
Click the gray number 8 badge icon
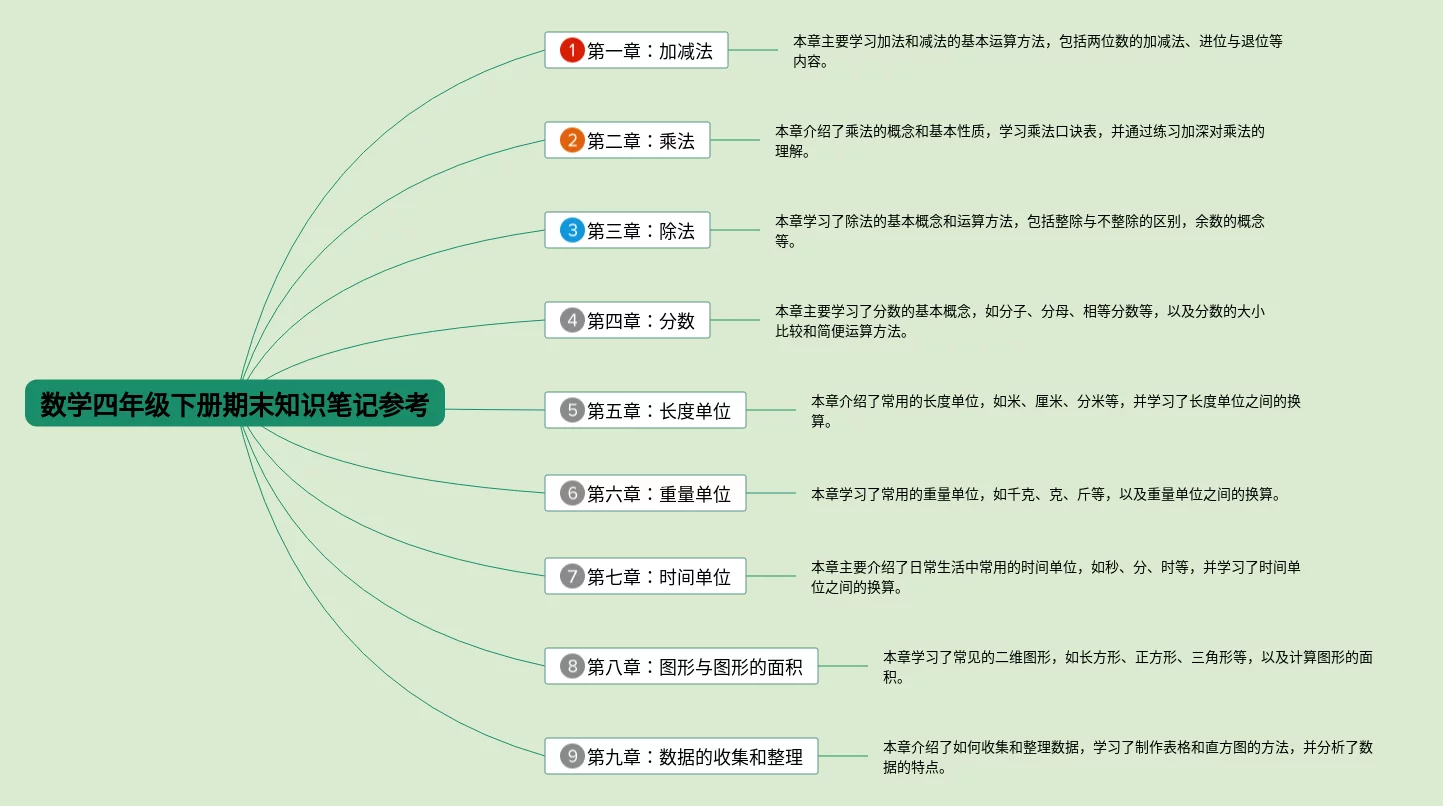point(571,666)
